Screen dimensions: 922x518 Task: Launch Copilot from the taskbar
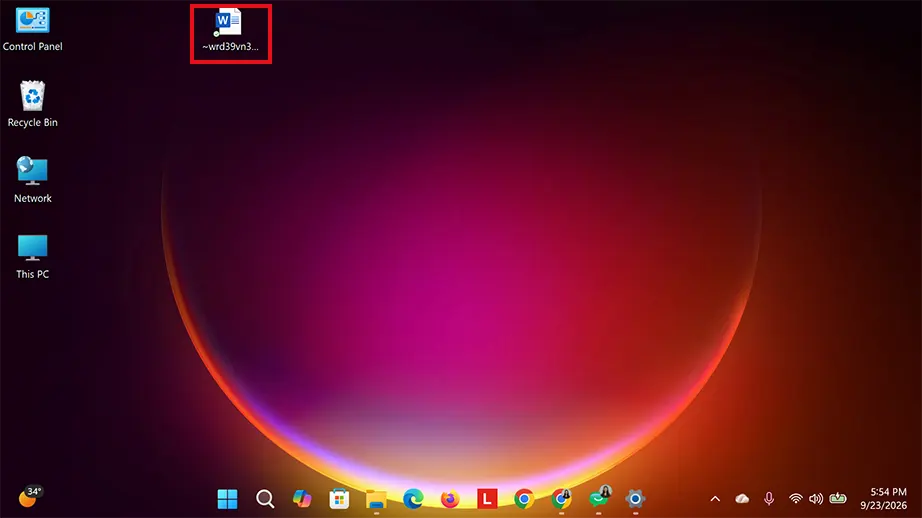[302, 499]
